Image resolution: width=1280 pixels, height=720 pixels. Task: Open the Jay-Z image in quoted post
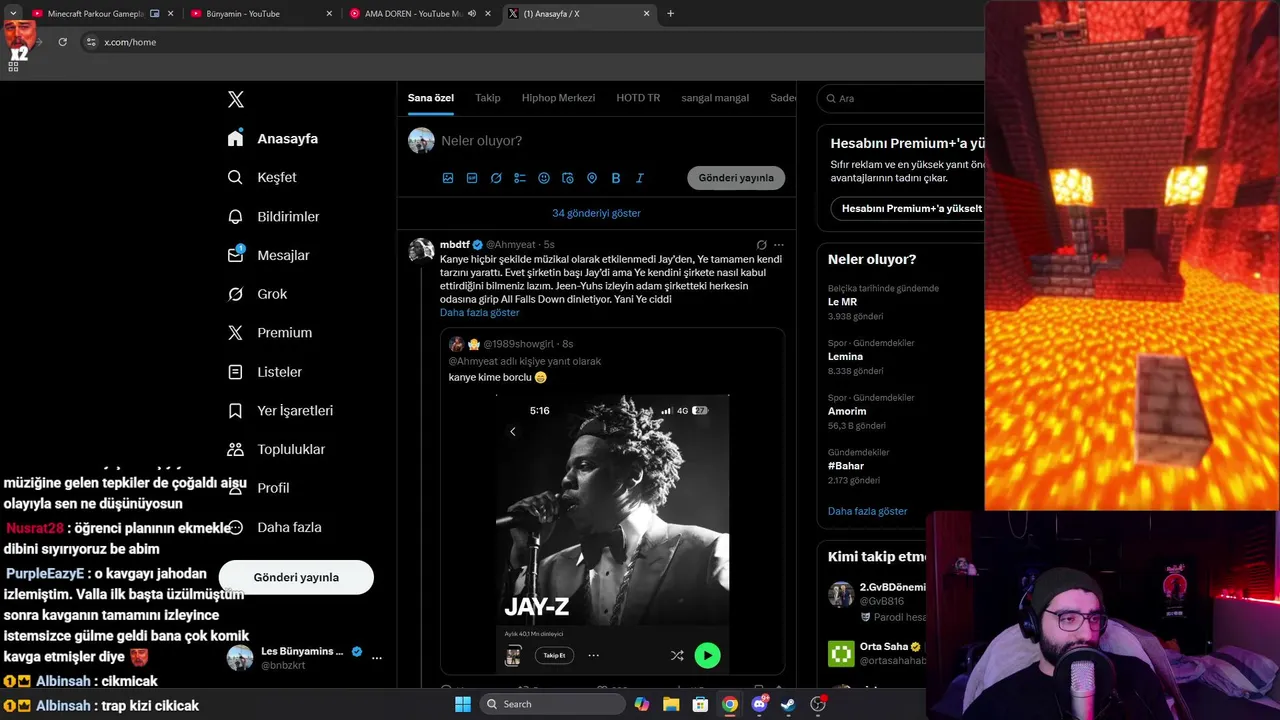612,533
